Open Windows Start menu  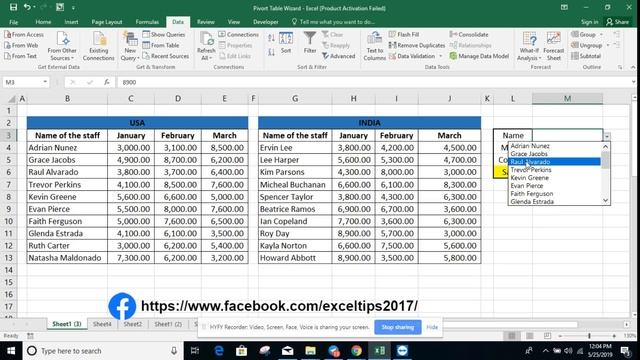[11, 351]
